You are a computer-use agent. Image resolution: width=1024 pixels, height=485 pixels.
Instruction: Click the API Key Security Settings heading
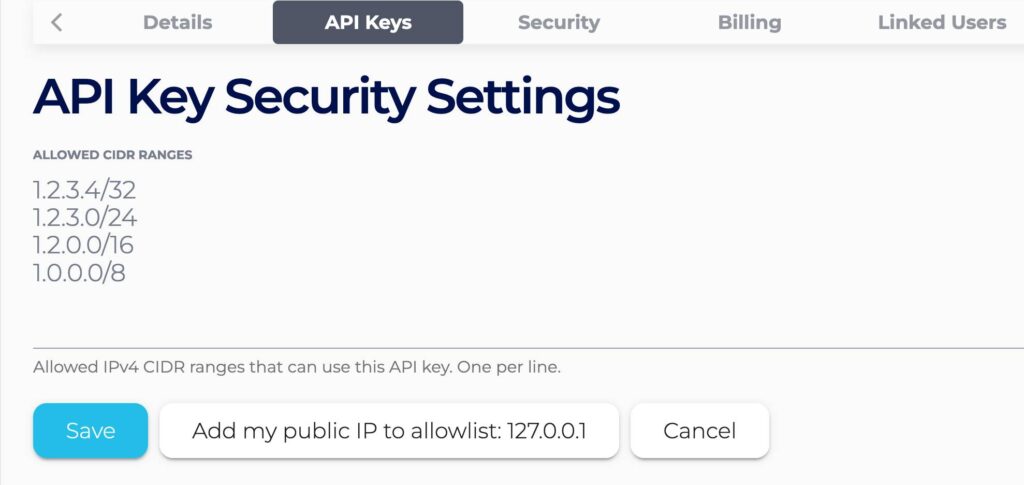click(x=326, y=98)
